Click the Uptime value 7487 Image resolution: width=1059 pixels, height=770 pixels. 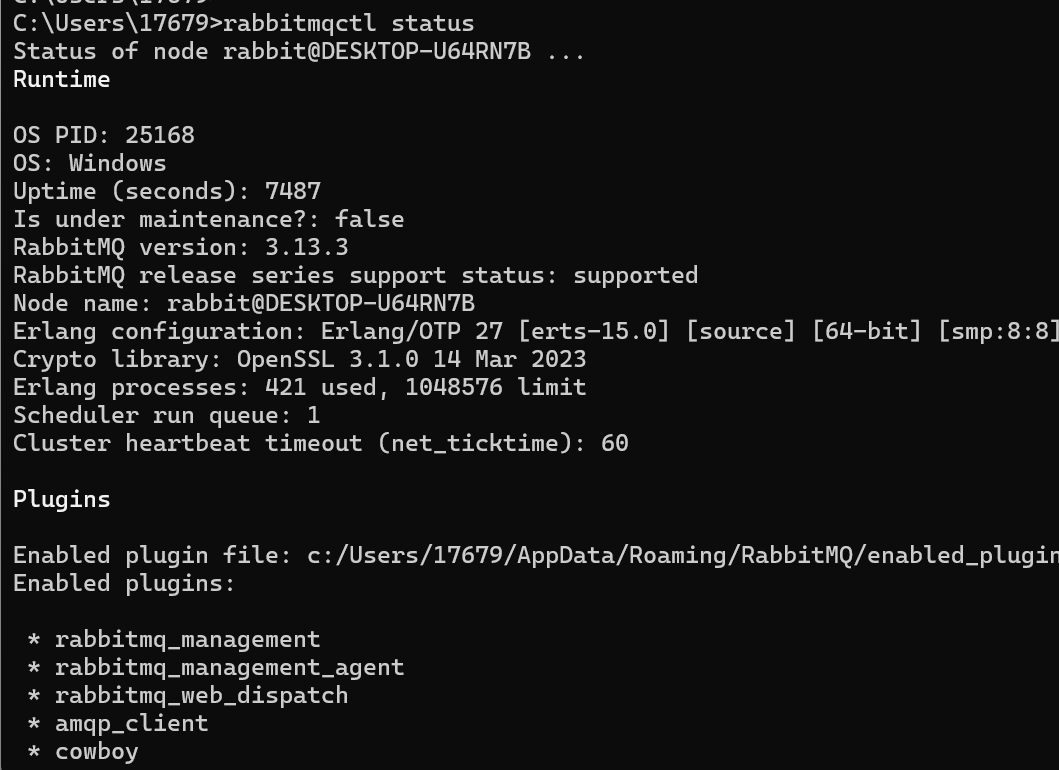pos(293,191)
